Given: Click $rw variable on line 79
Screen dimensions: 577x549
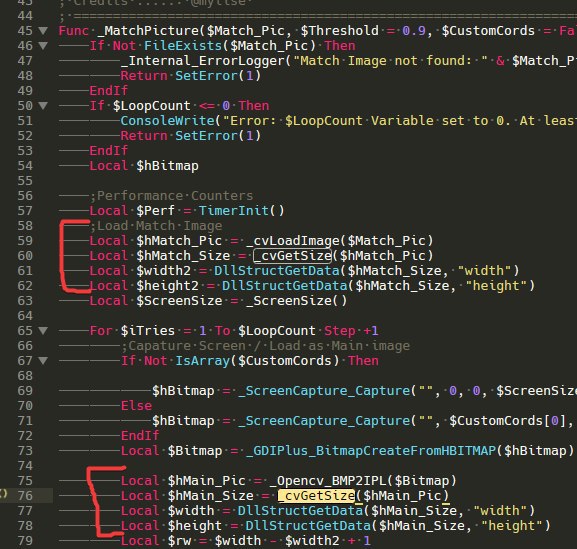Looking at the screenshot, I should [179, 541].
